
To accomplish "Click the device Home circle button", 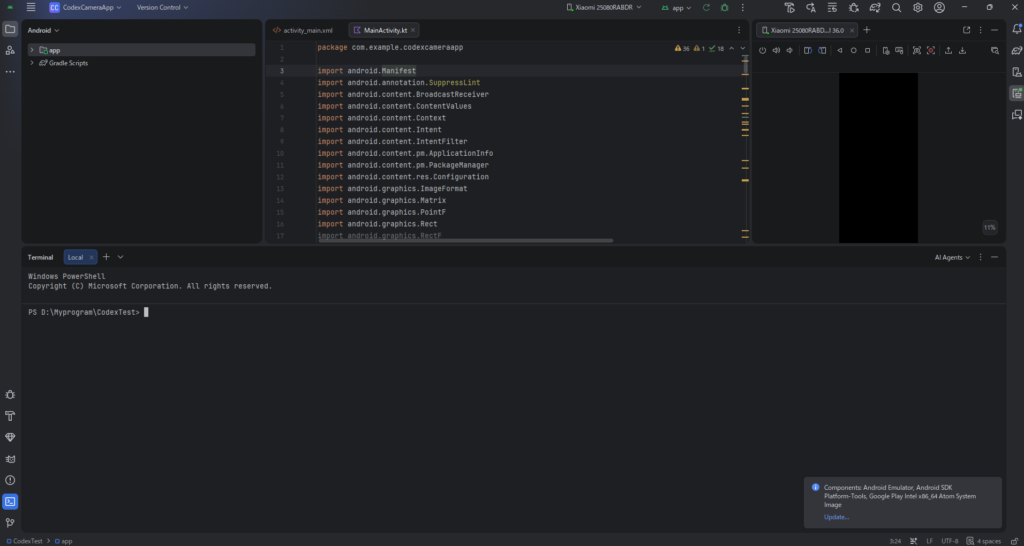I will pos(854,50).
